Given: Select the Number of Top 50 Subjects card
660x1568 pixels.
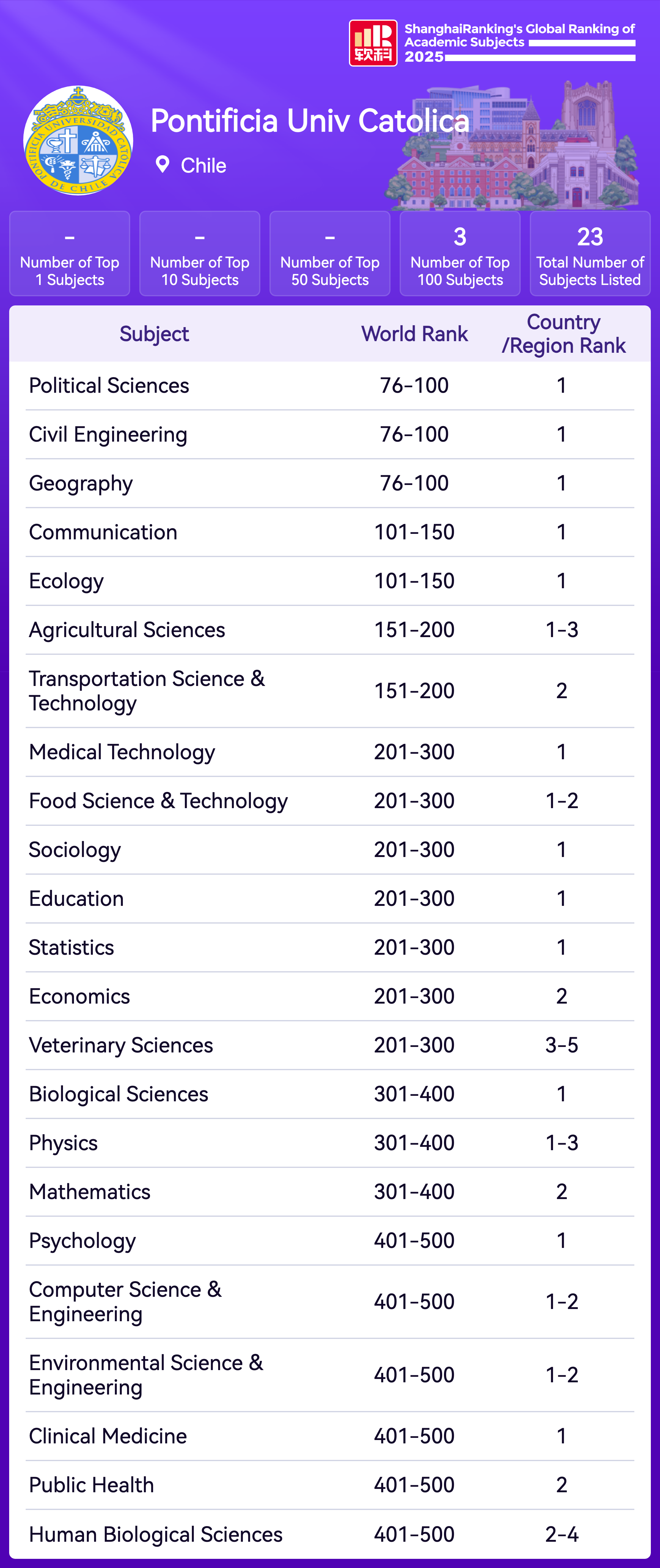Looking at the screenshot, I should [x=329, y=254].
